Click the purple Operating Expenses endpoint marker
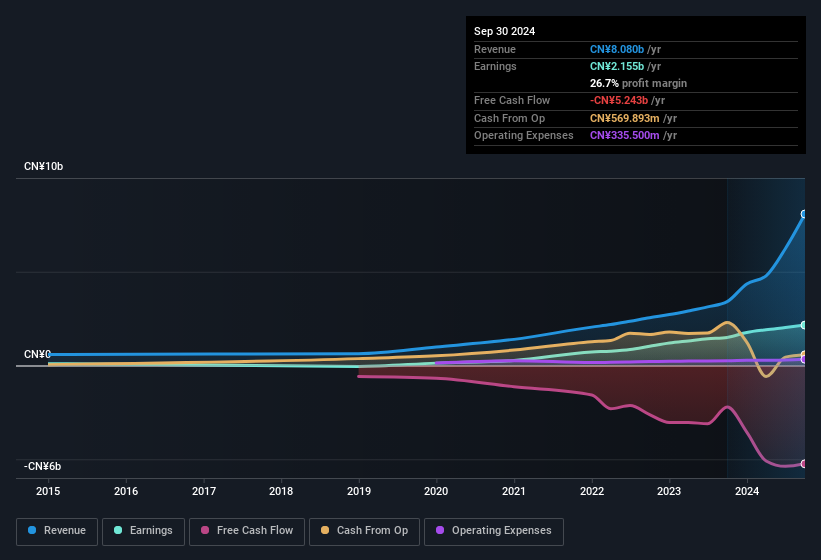The height and width of the screenshot is (560, 821). [804, 360]
